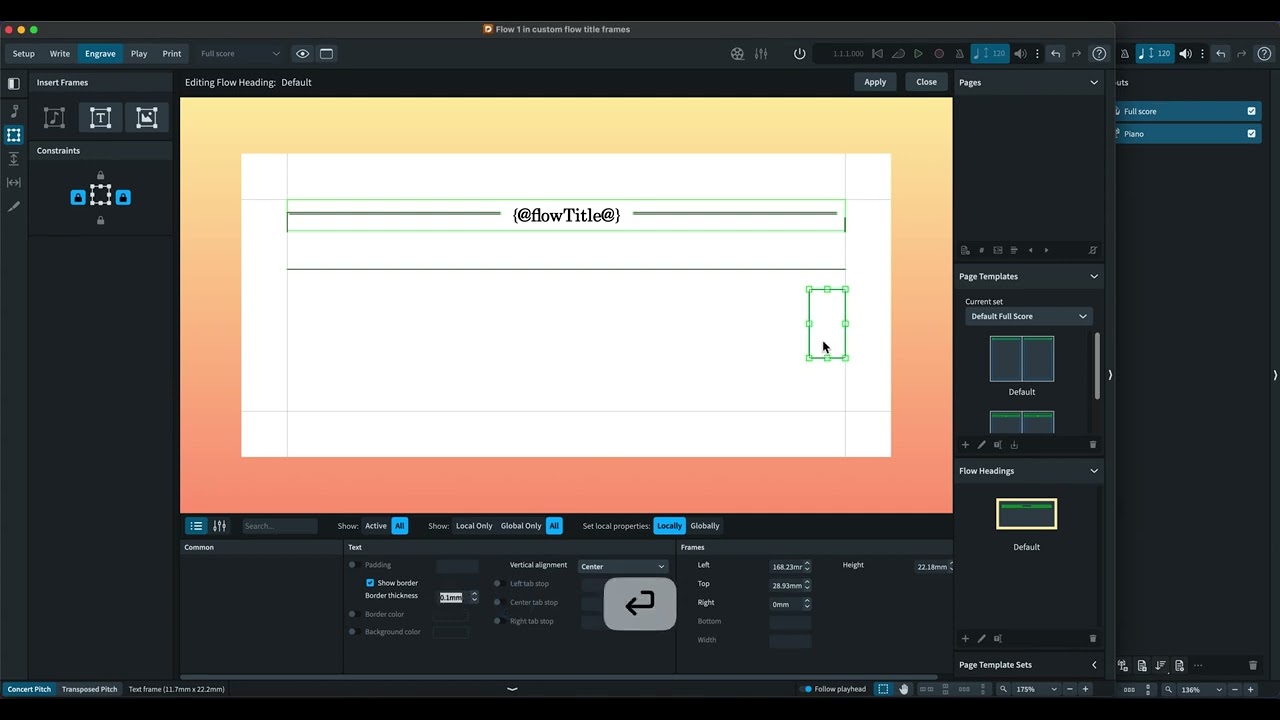
Task: Click the Close button in editor
Action: 926,82
